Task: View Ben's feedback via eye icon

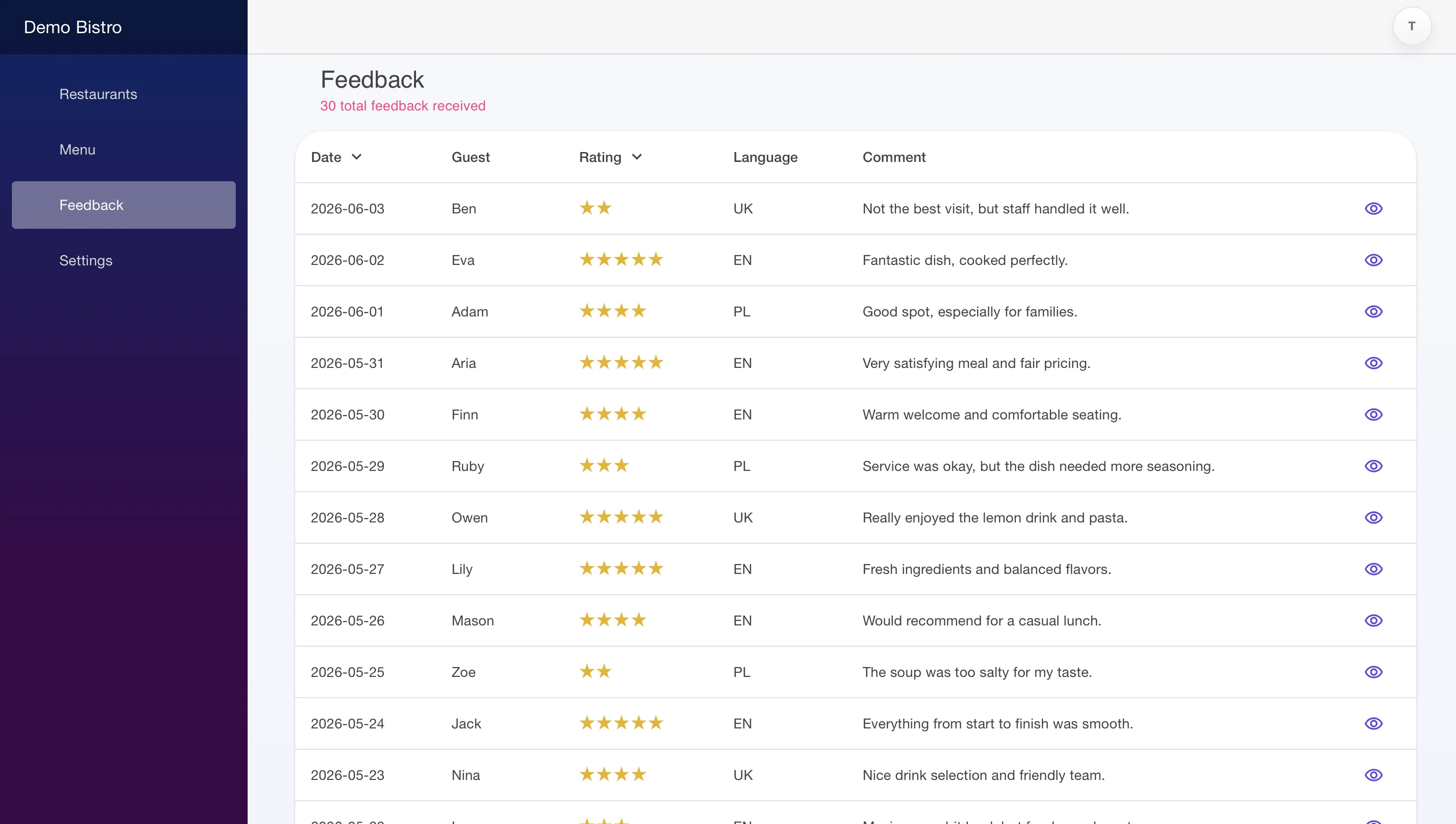Action: point(1373,208)
